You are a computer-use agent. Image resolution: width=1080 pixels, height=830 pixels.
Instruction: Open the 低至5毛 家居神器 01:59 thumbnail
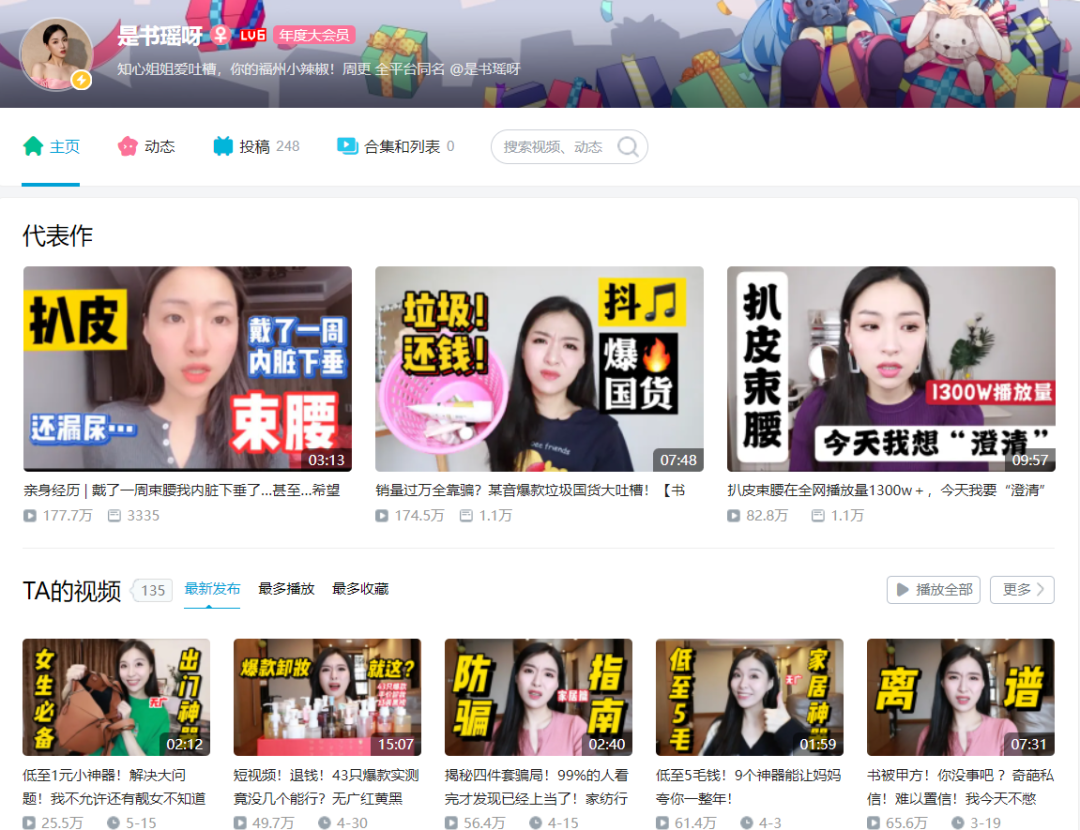tap(749, 697)
